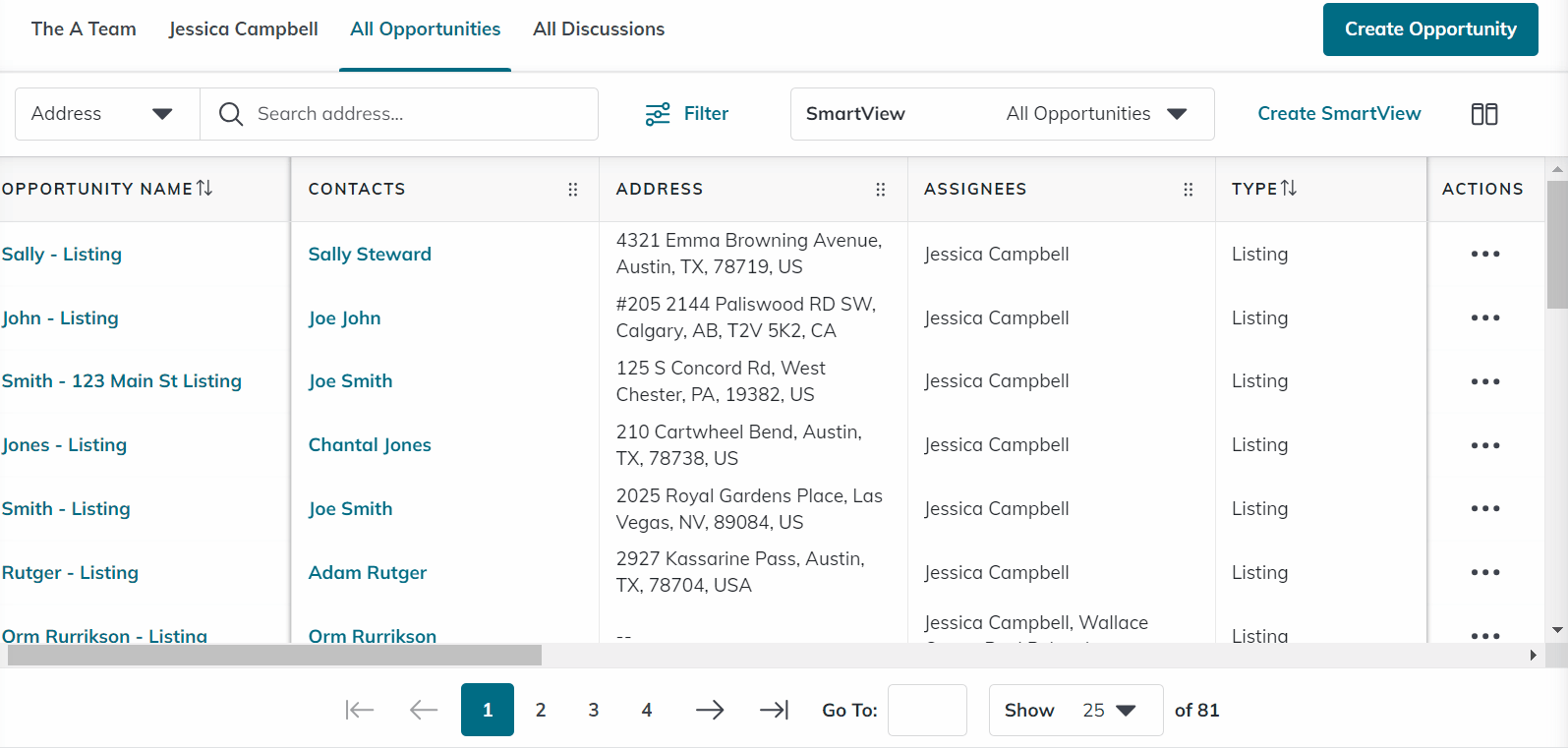Click Create SmartView link
This screenshot has height=748, width=1568.
click(1339, 114)
